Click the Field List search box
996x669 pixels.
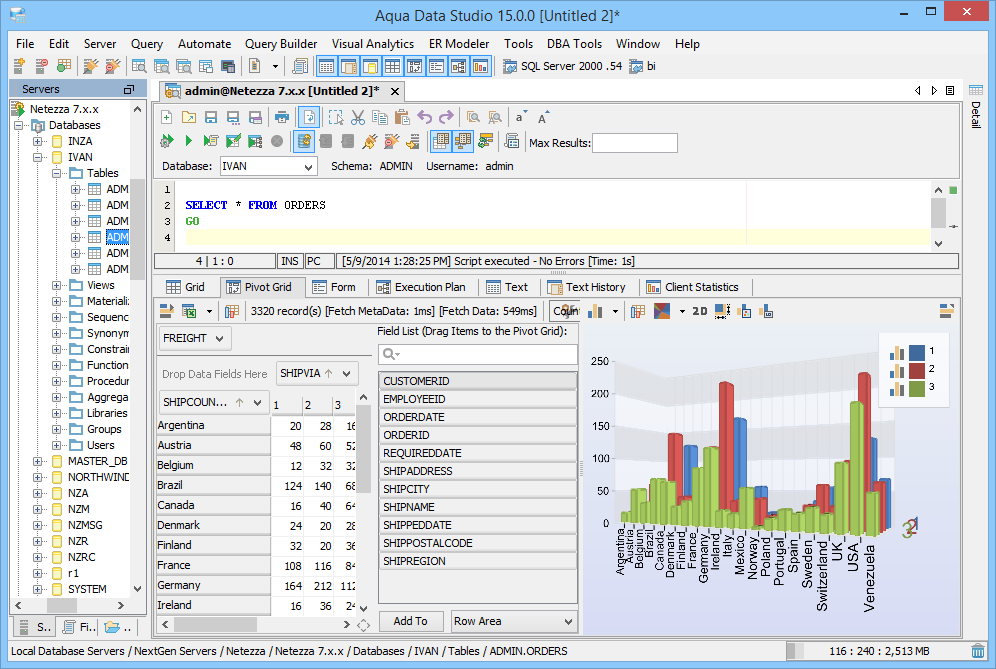478,354
